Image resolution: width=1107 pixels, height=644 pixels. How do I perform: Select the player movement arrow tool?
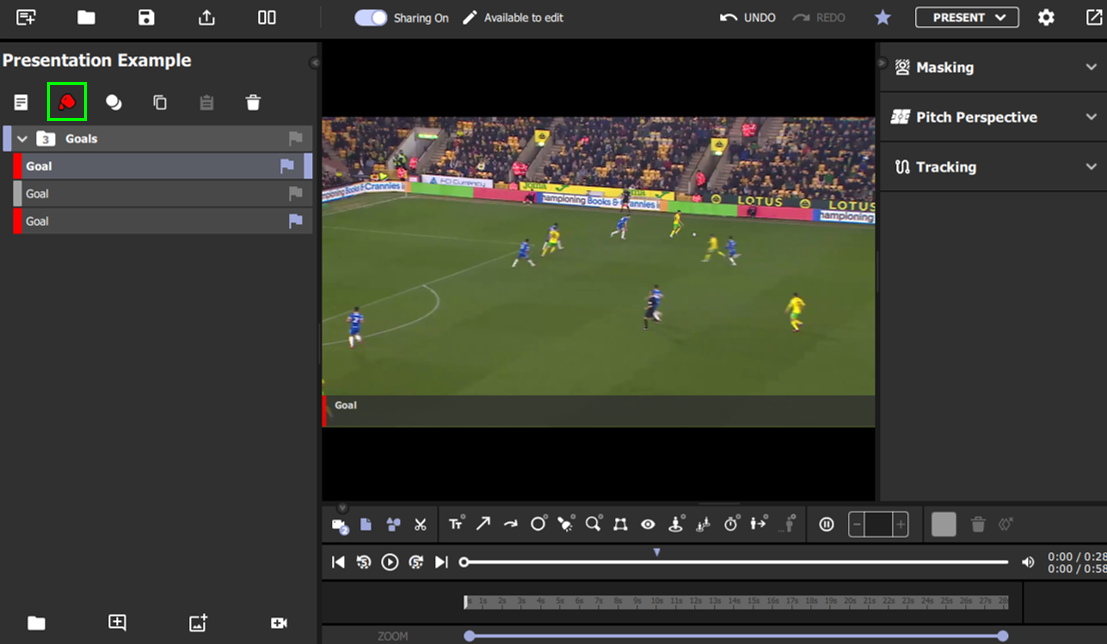tap(759, 523)
